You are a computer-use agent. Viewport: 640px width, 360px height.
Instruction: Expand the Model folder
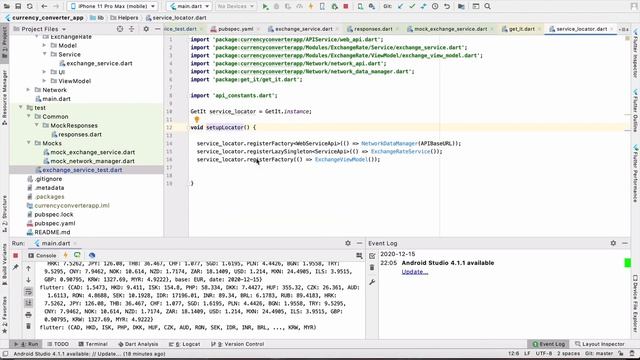pyautogui.click(x=44, y=45)
